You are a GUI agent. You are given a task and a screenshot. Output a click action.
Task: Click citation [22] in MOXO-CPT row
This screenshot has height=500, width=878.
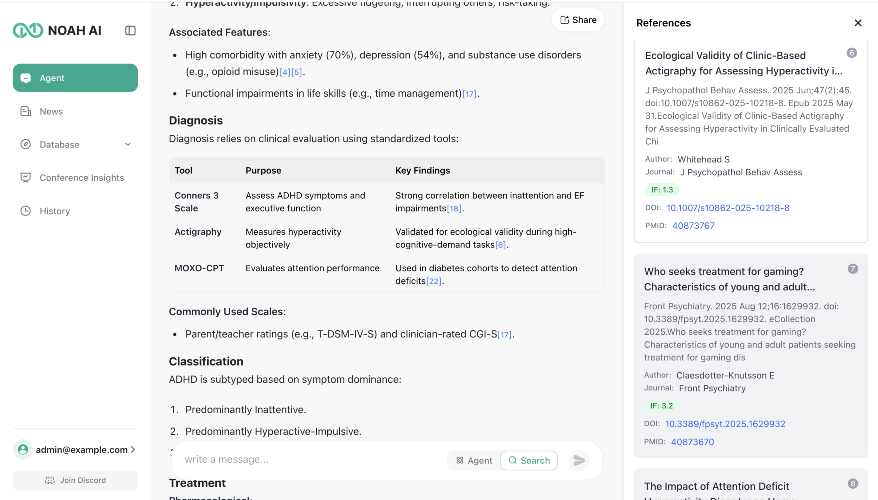pyautogui.click(x=434, y=281)
